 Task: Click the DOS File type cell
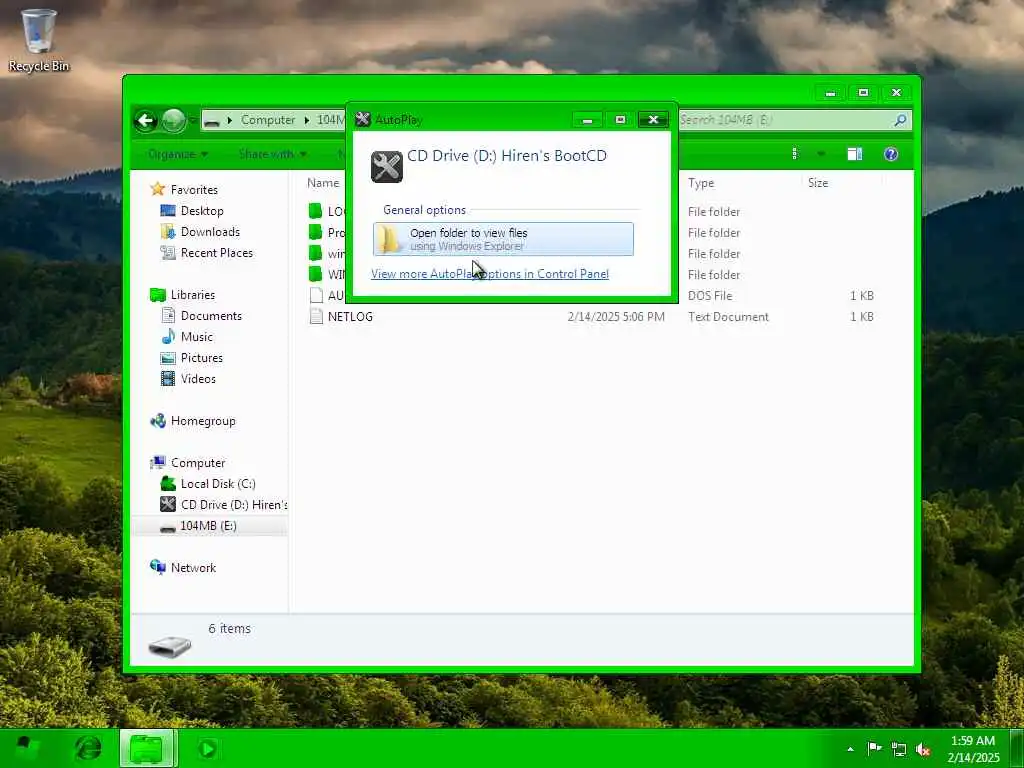pyautogui.click(x=710, y=296)
